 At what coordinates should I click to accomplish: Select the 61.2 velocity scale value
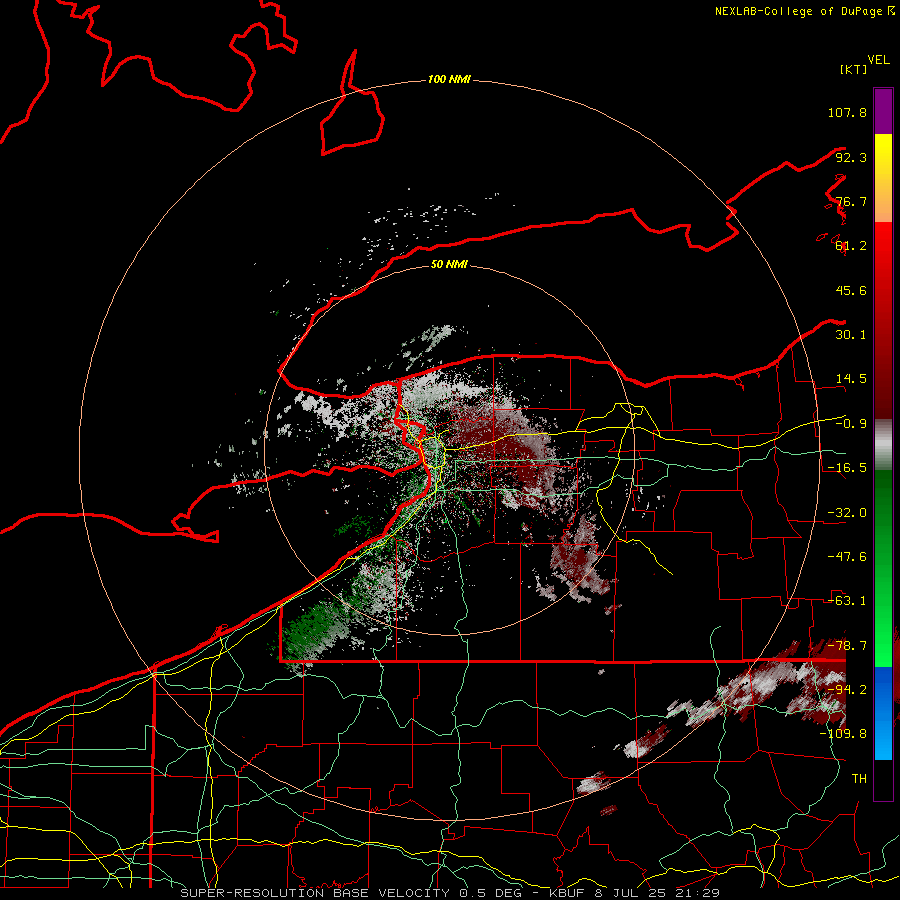tap(851, 246)
